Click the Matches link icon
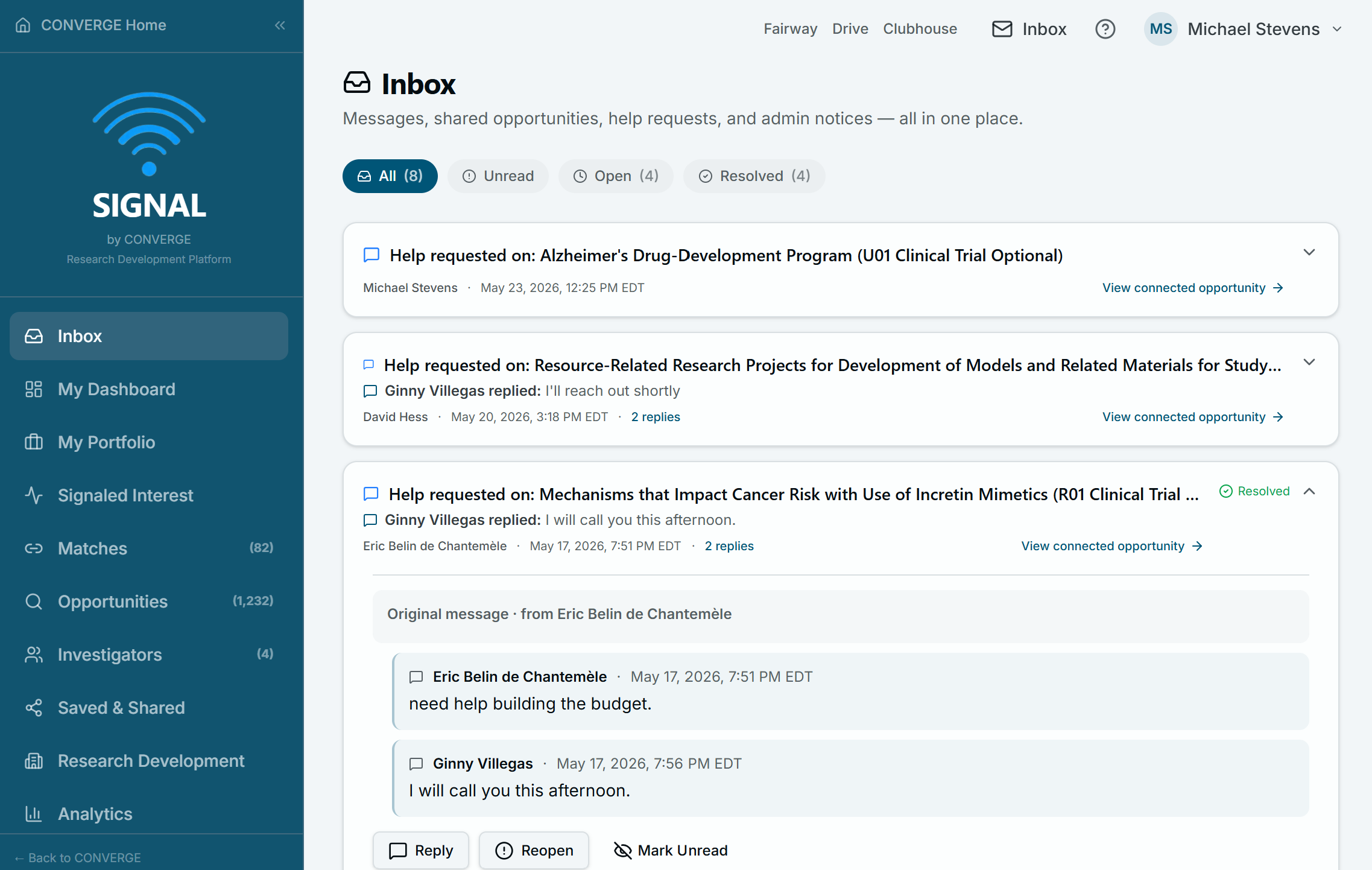The image size is (1372, 870). point(34,548)
